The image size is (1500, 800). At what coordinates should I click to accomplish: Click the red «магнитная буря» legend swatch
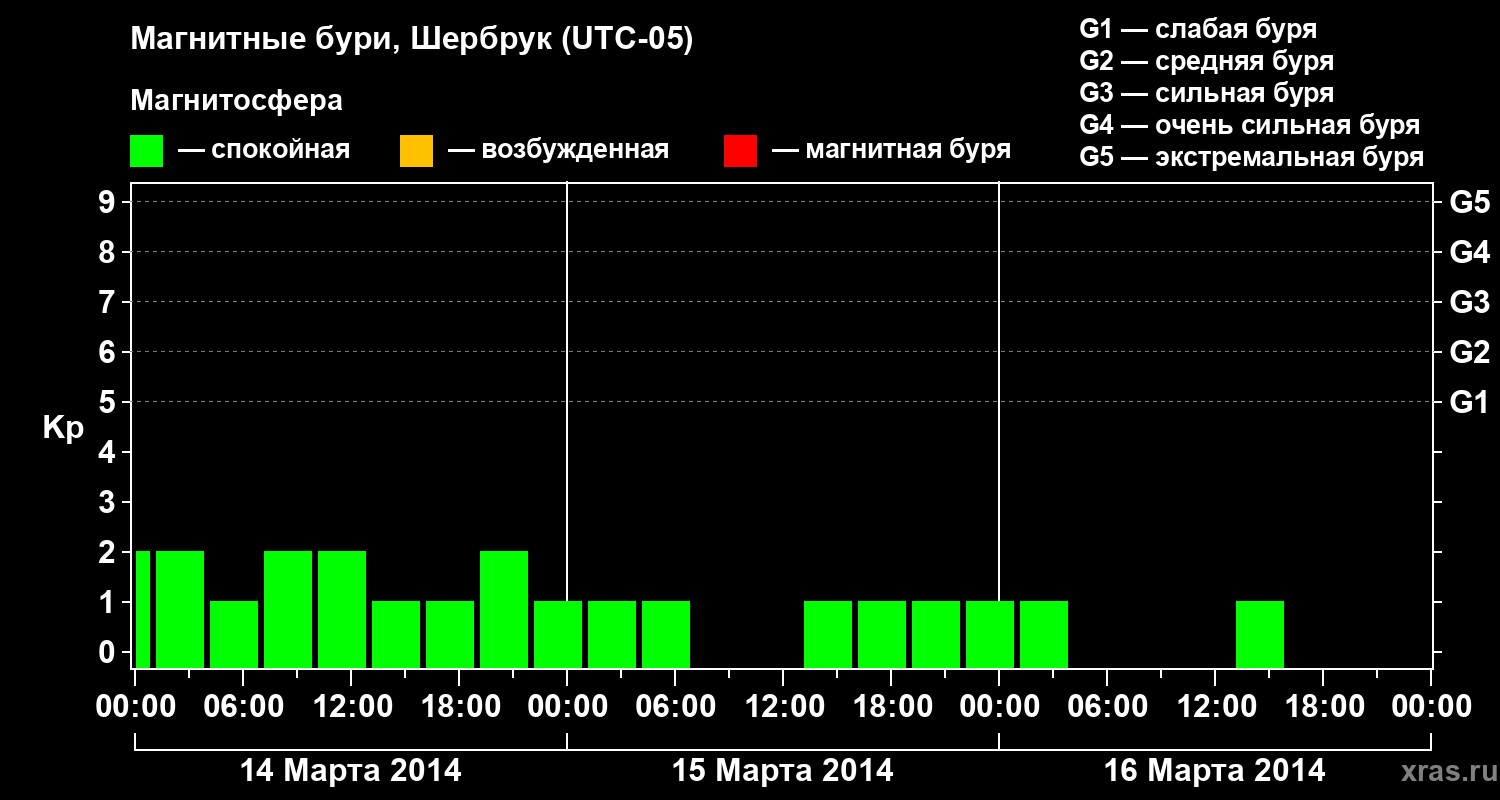740,151
